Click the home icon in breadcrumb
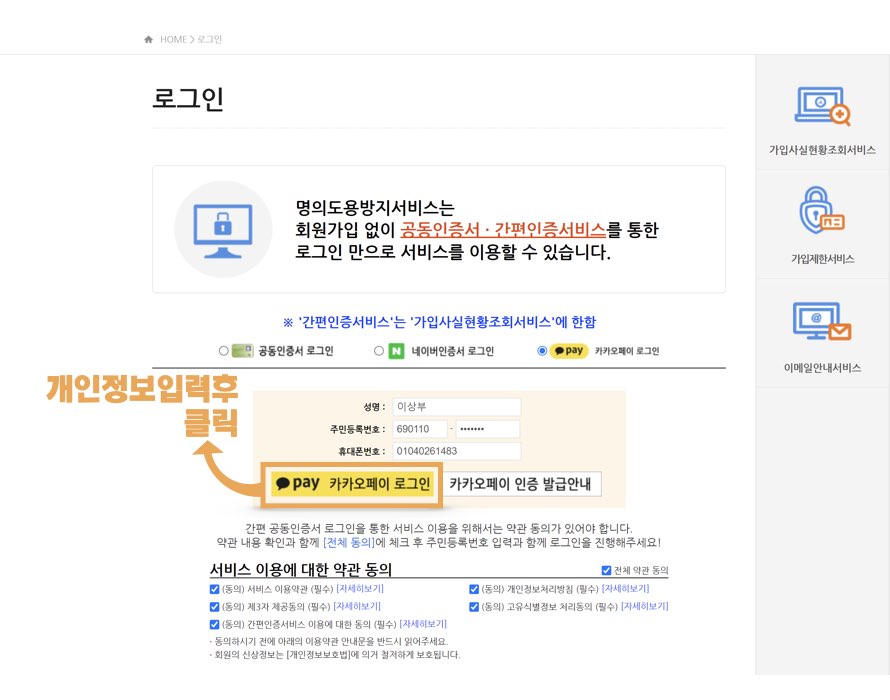The image size is (890, 700). 149,39
